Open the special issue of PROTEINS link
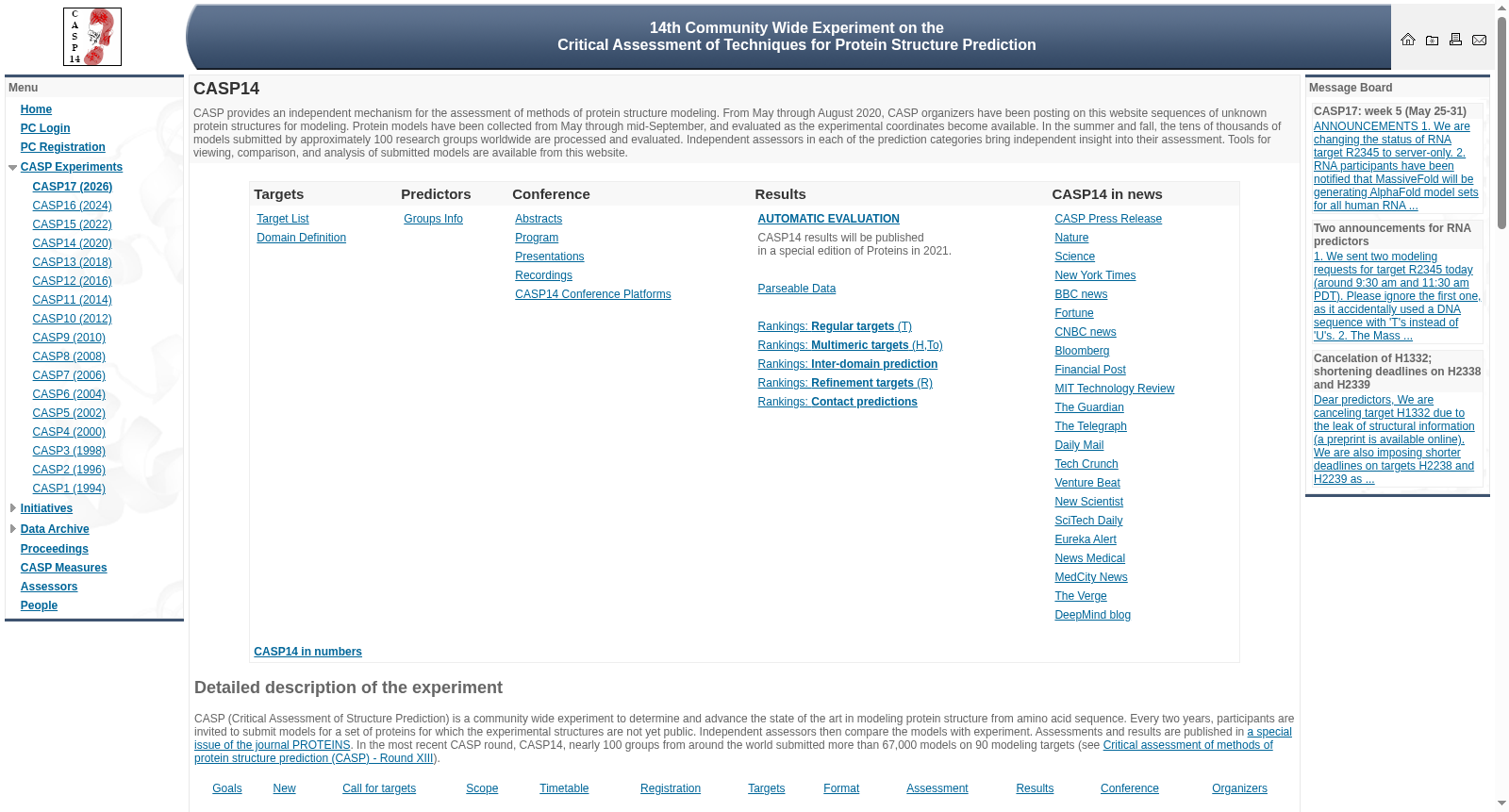1509x812 pixels. click(x=1269, y=732)
